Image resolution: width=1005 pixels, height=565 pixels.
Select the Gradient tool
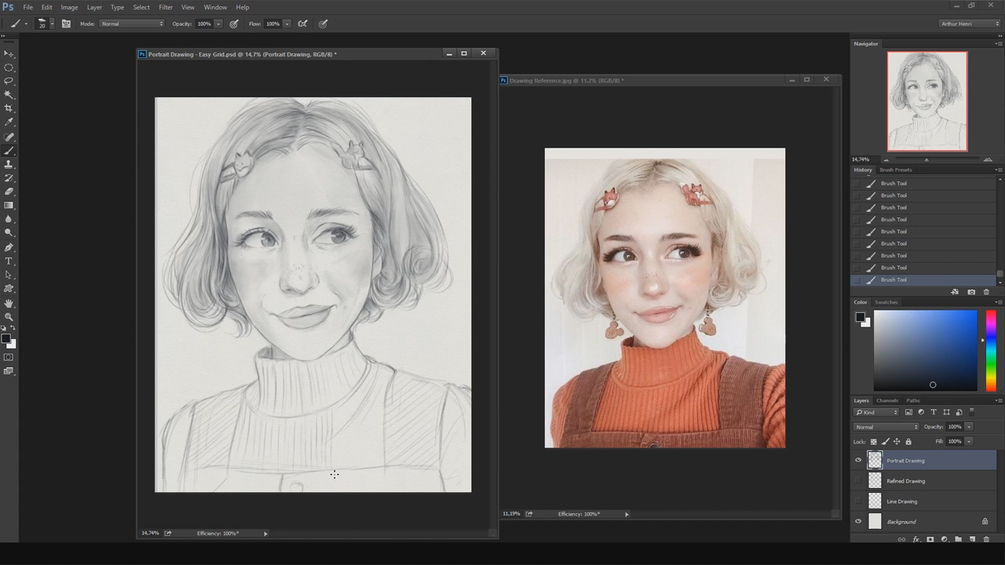[x=8, y=206]
